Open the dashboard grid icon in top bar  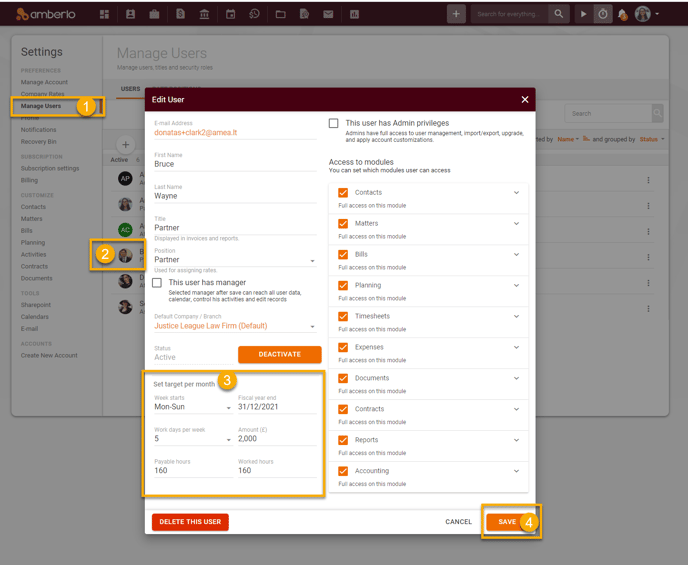click(105, 14)
